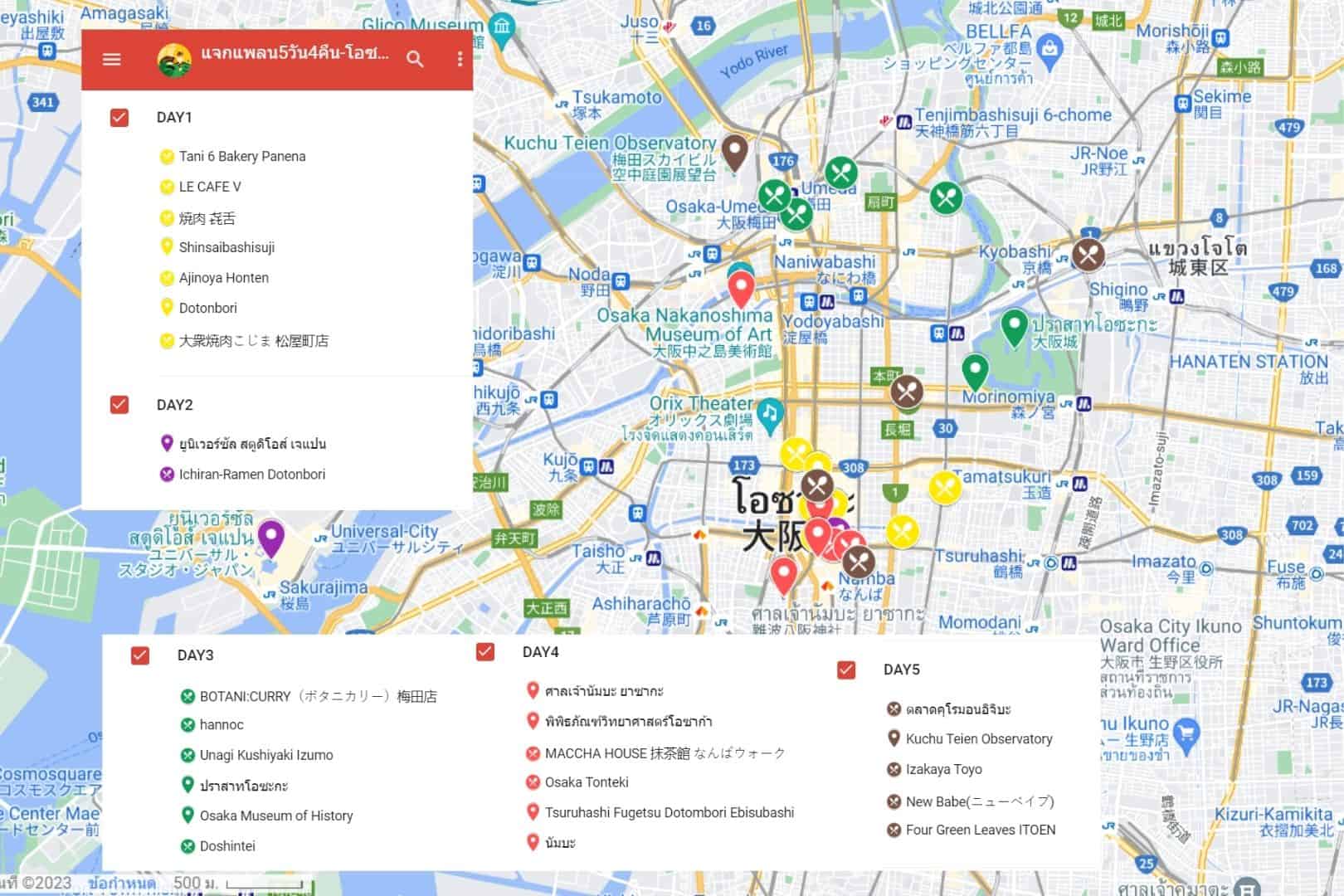Image resolution: width=1344 pixels, height=896 pixels.
Task: Uncheck the DAY1 layer checkbox
Action: click(119, 117)
